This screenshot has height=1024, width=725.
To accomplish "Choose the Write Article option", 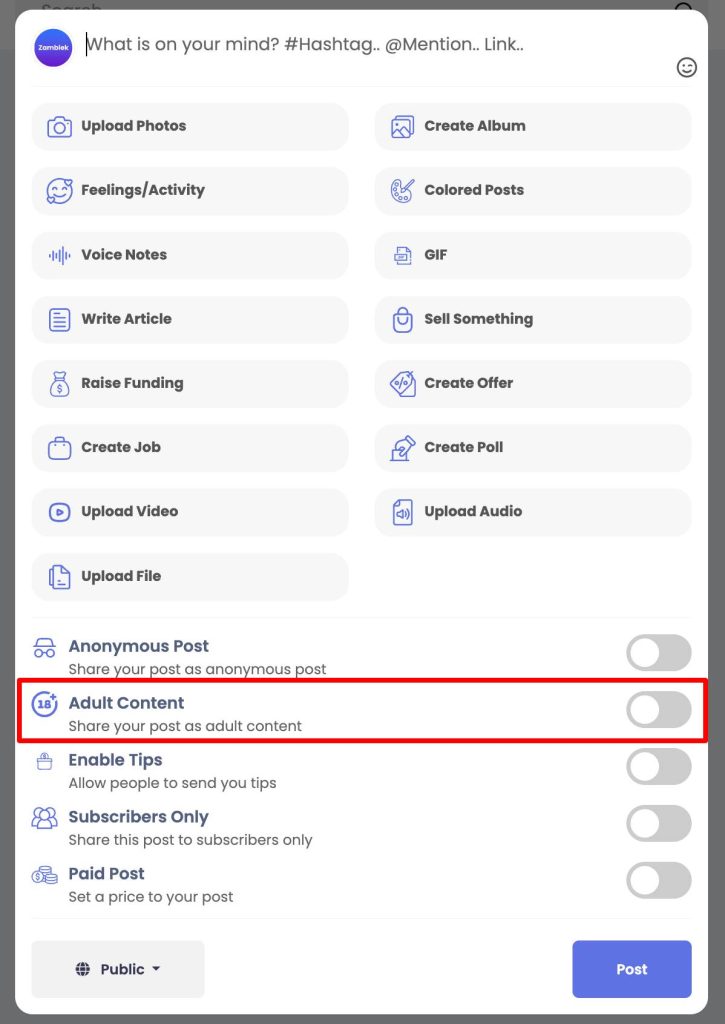I will 190,319.
